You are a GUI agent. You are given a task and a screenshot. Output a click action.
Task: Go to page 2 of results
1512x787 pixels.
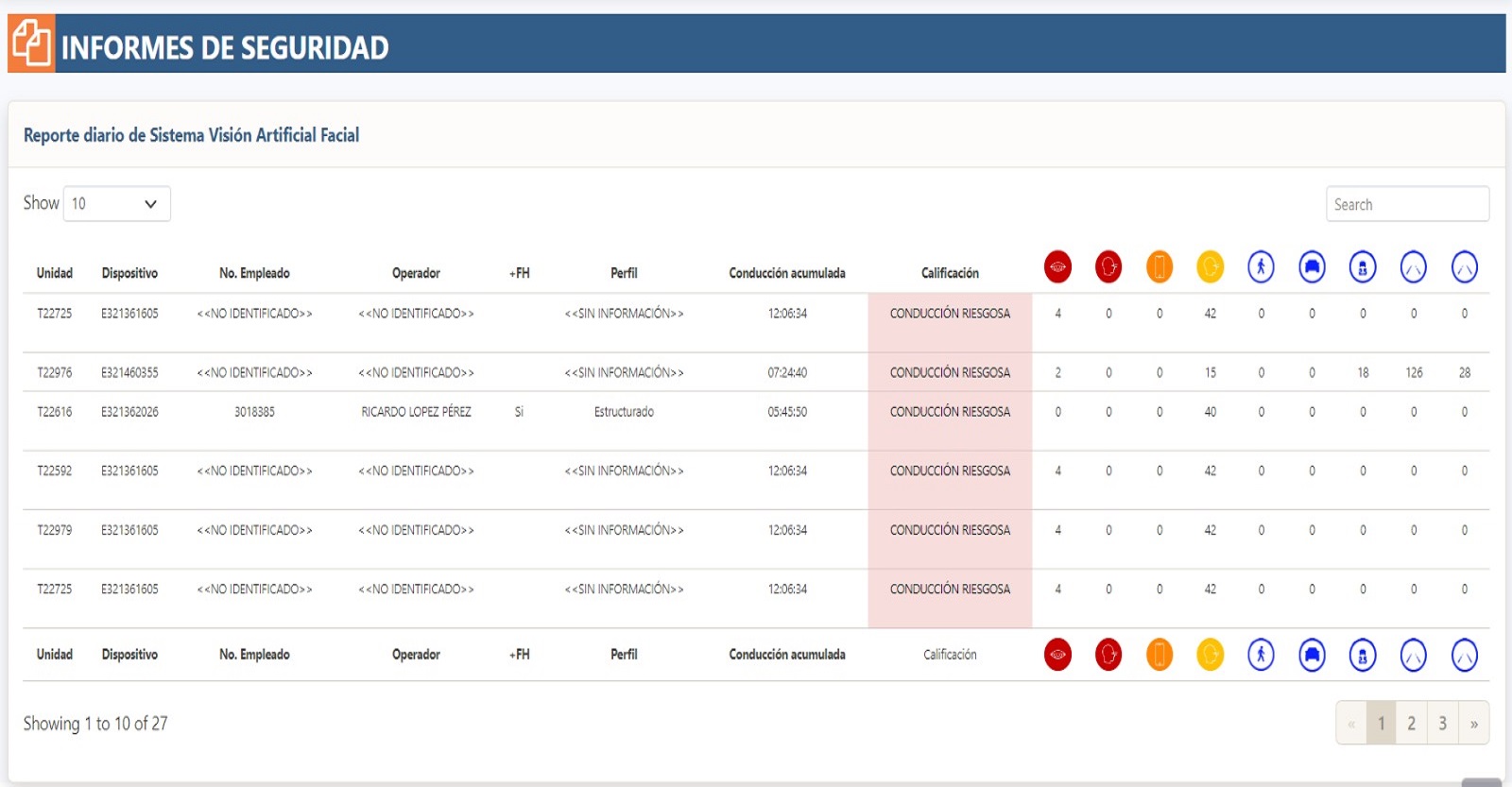pyautogui.click(x=1411, y=724)
